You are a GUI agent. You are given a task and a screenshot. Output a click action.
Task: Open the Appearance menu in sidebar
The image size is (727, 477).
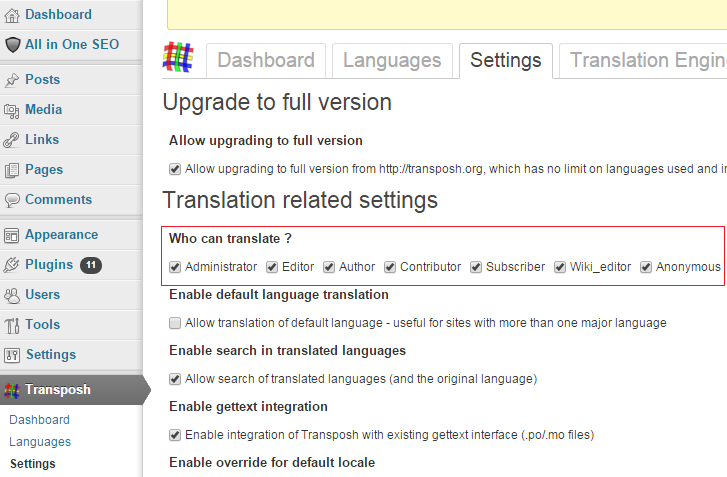click(x=61, y=235)
